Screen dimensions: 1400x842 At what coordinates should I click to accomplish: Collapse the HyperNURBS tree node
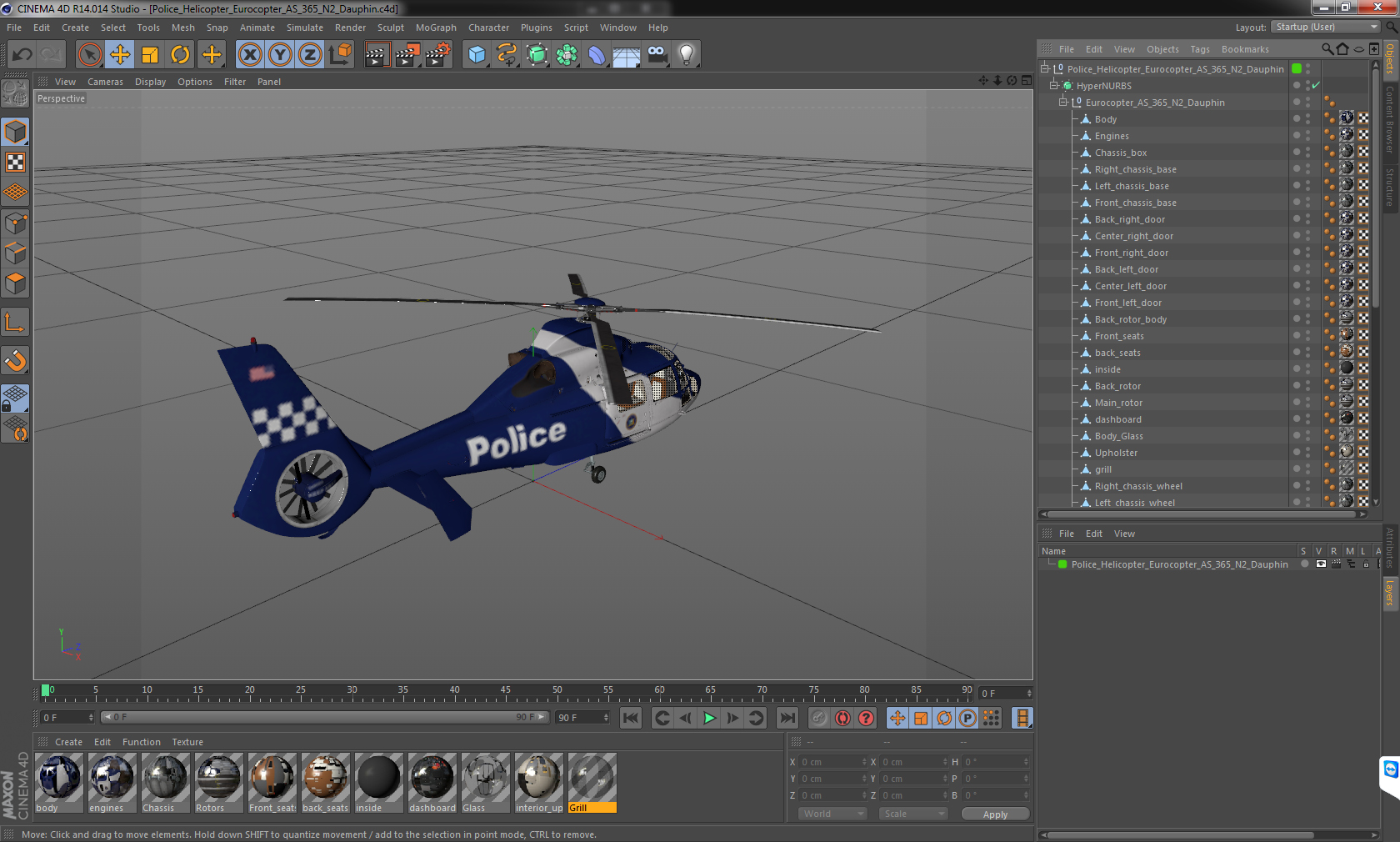pyautogui.click(x=1053, y=86)
